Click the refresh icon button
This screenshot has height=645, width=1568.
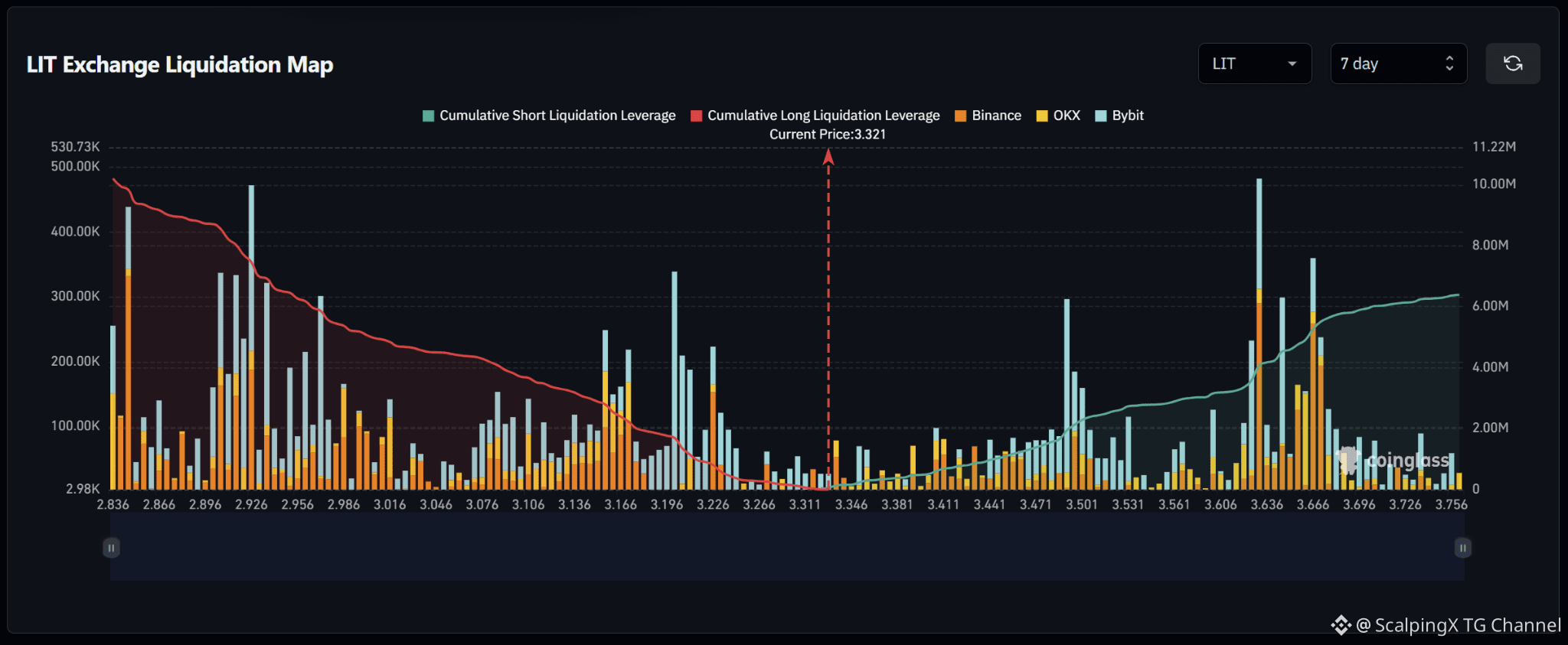(1513, 64)
